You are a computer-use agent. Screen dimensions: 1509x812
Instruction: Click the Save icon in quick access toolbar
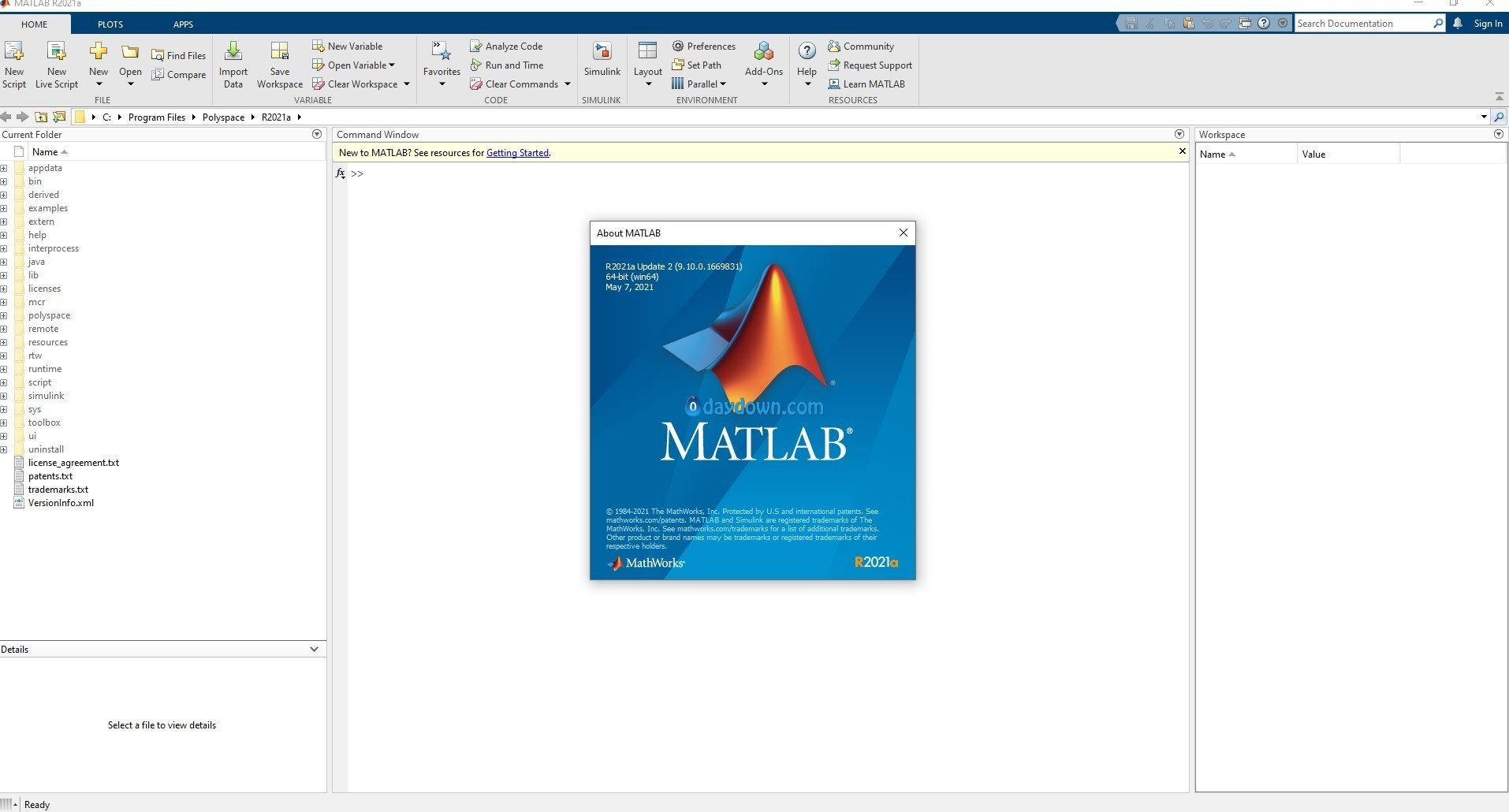1131,23
